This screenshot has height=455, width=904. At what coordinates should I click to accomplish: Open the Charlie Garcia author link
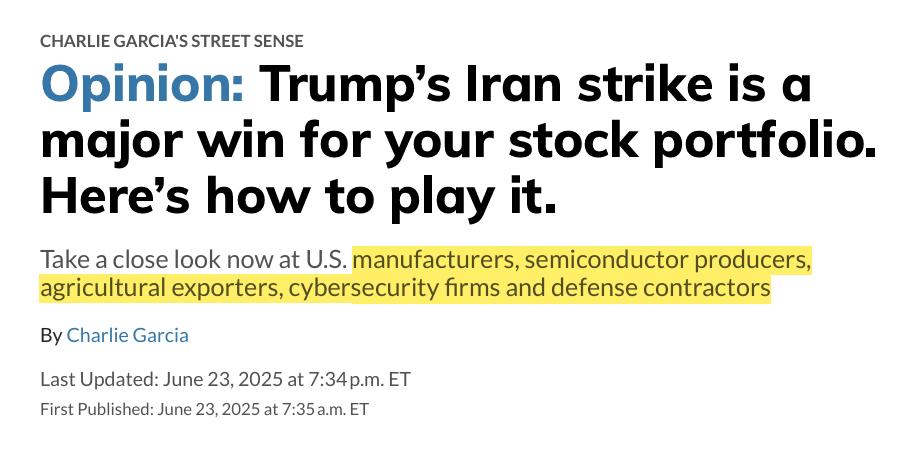point(127,336)
